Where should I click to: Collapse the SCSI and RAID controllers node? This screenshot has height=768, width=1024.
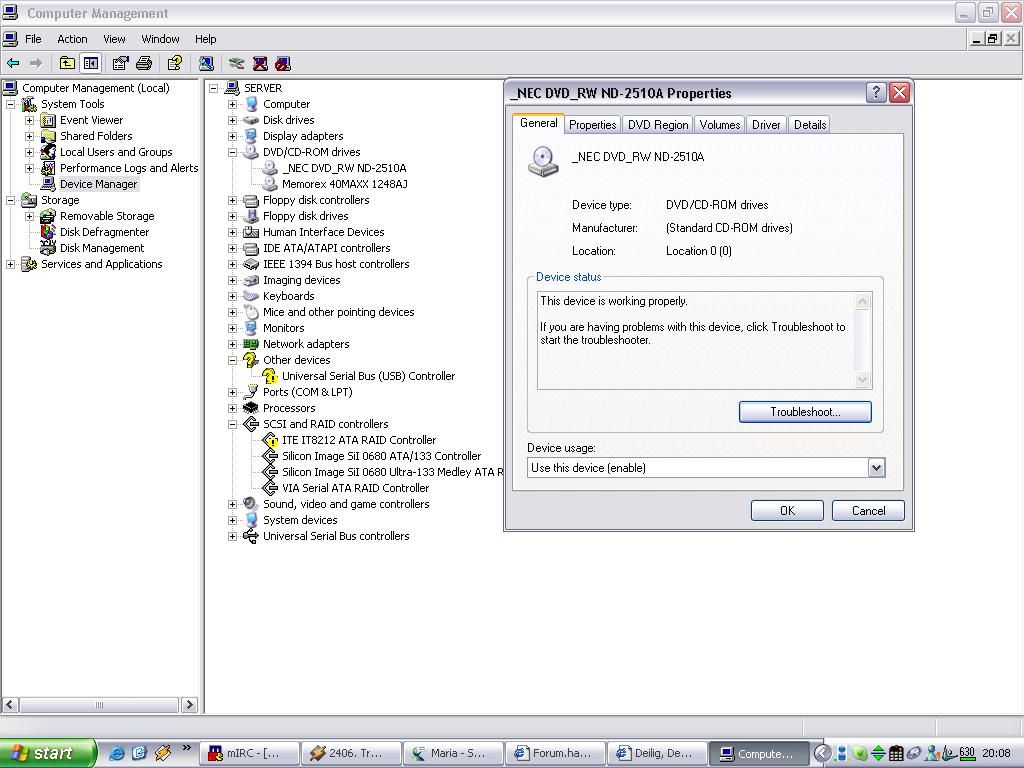pyautogui.click(x=233, y=424)
